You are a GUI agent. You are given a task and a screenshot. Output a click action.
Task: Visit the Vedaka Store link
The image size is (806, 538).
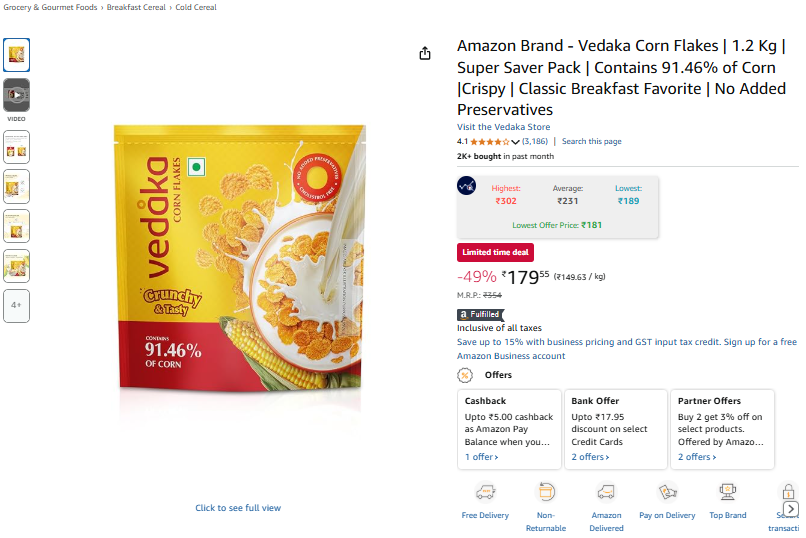503,127
